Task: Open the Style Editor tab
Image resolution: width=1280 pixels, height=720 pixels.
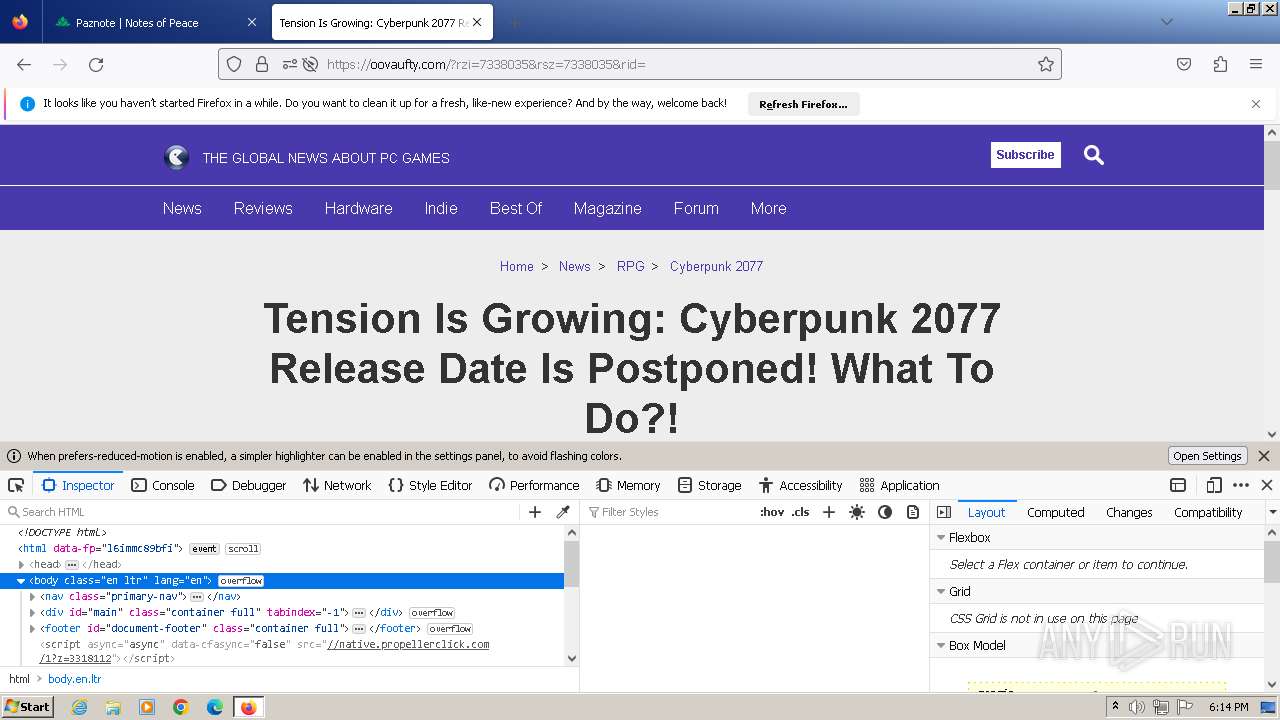Action: [430, 485]
